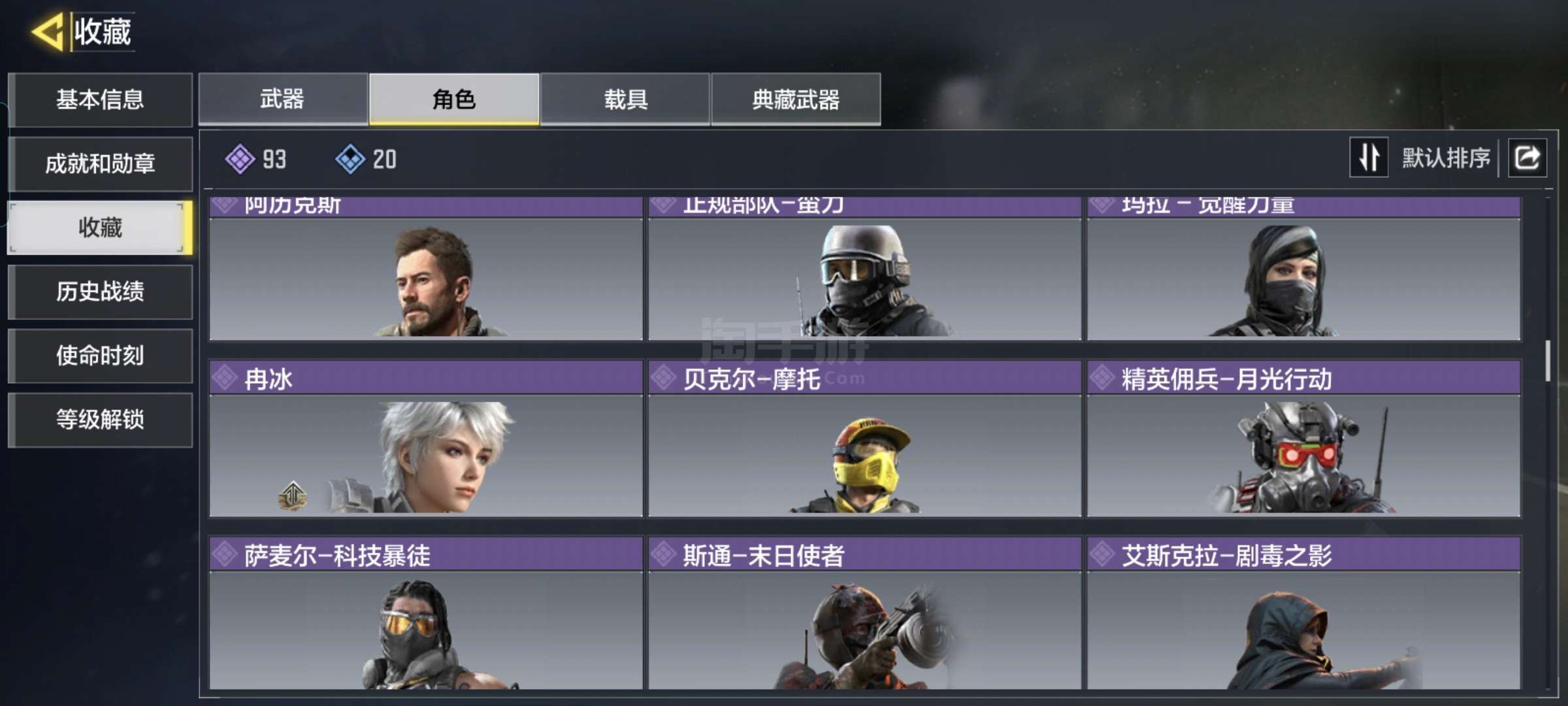Screen dimensions: 1568x706
Task: Switch to the 载具 tab
Action: (x=625, y=99)
